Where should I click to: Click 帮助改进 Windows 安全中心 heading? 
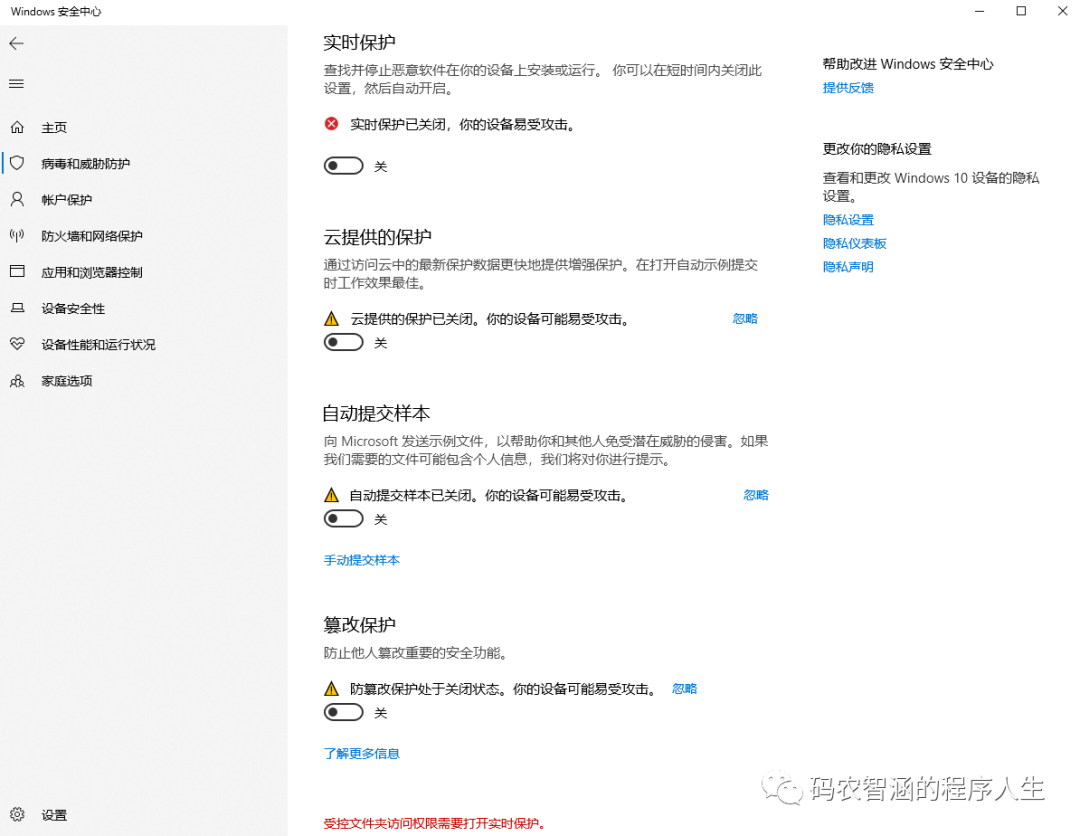click(x=908, y=64)
